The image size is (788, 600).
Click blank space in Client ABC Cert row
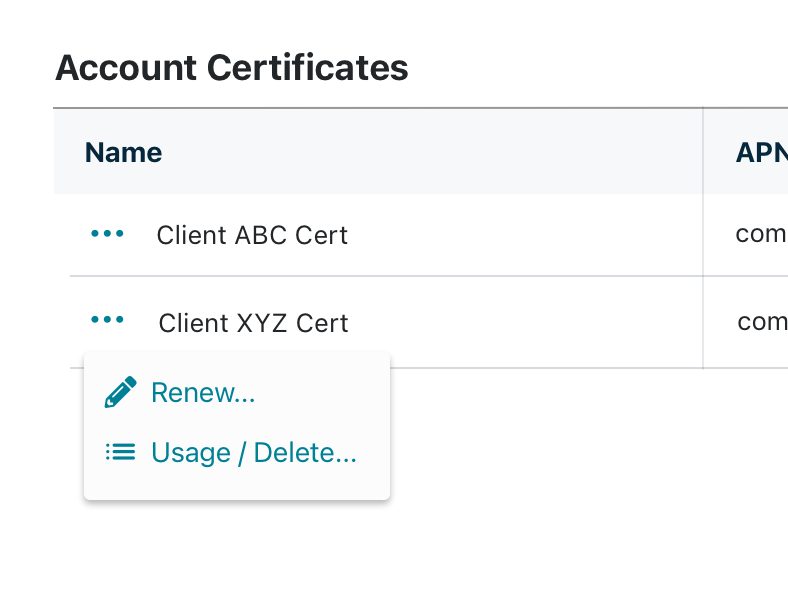(x=523, y=235)
